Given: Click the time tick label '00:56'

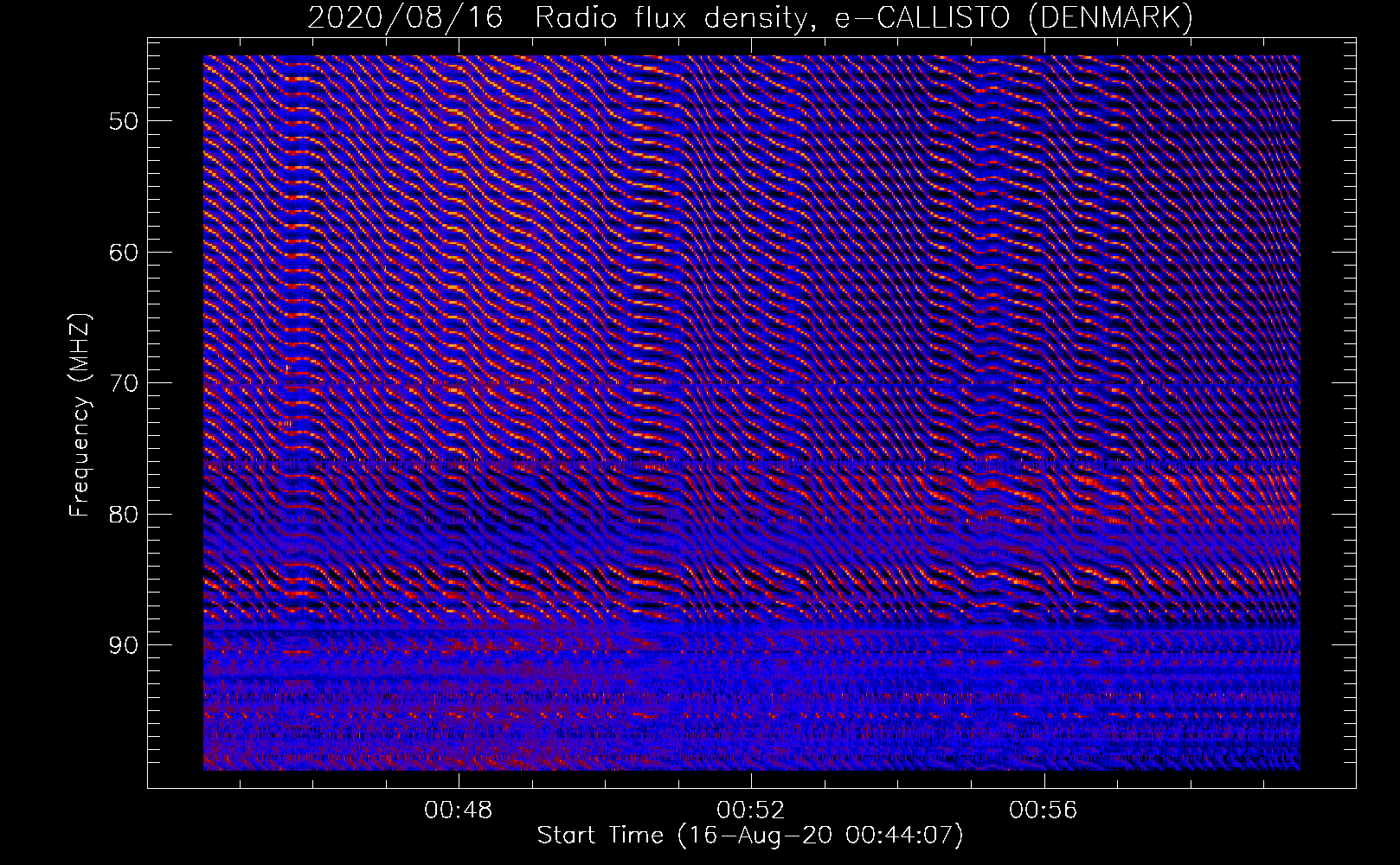Looking at the screenshot, I should pyautogui.click(x=1043, y=811).
